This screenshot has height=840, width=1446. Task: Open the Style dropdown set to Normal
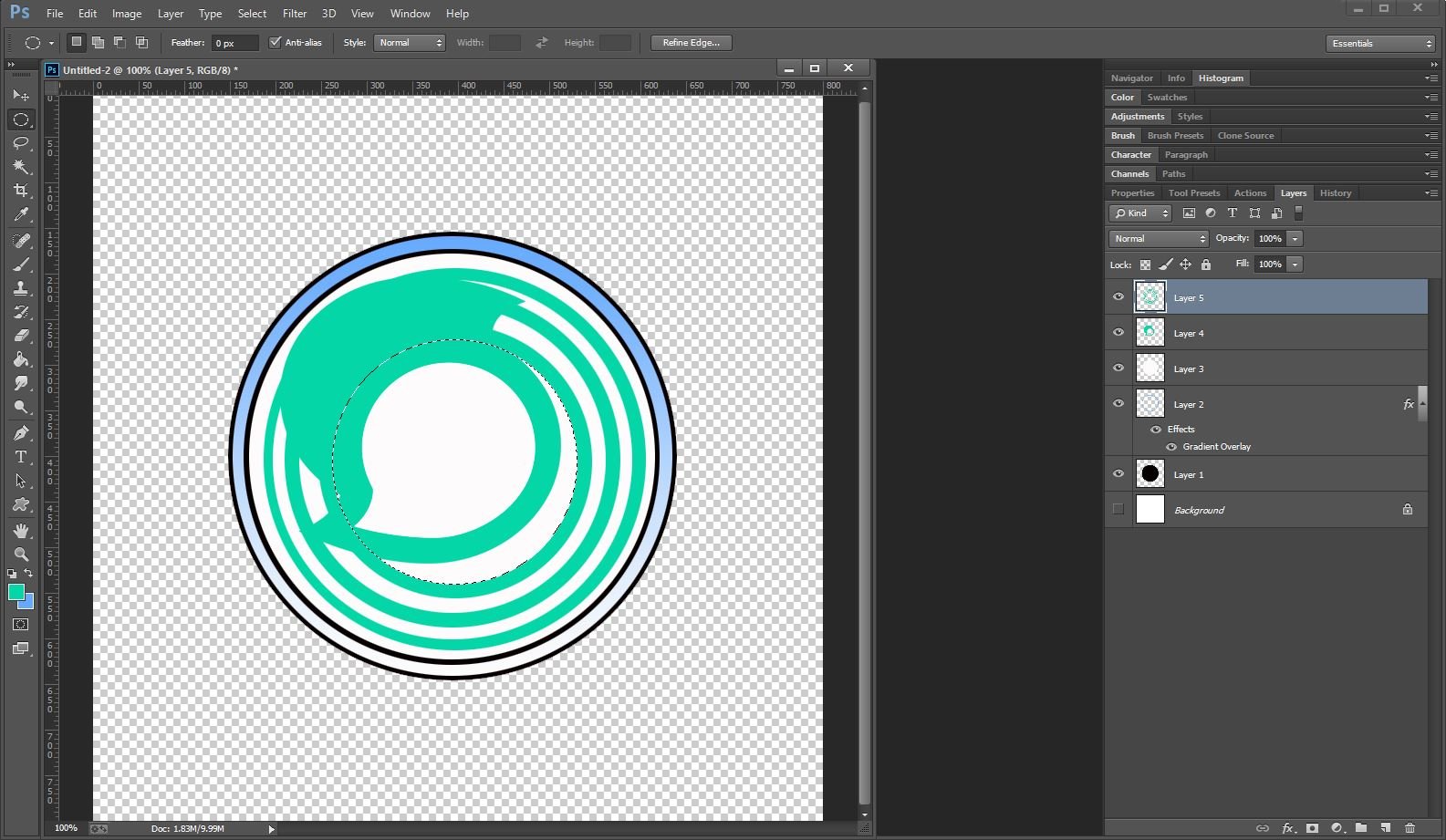click(409, 43)
